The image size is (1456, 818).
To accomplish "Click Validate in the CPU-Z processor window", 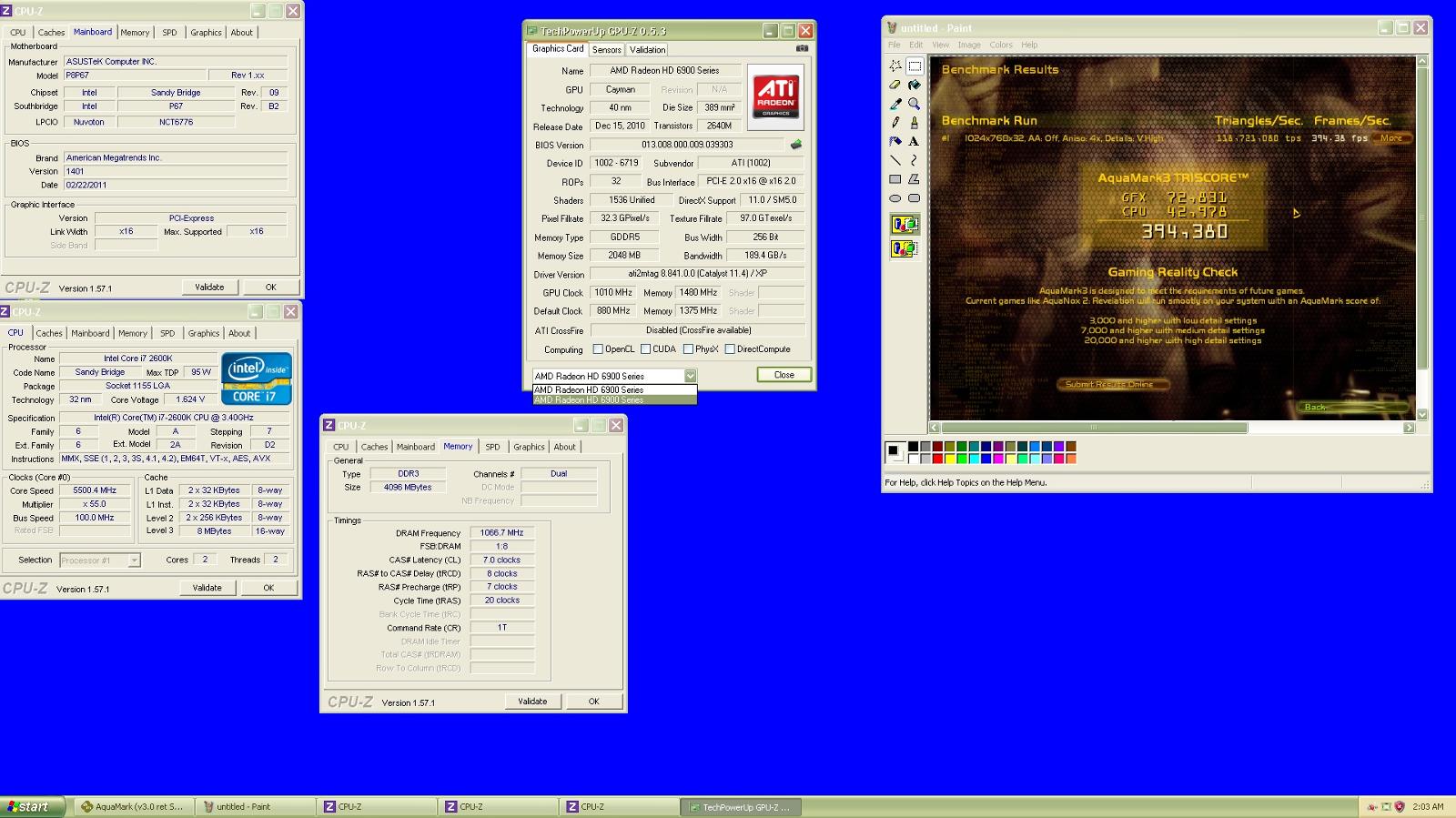I will tap(207, 588).
